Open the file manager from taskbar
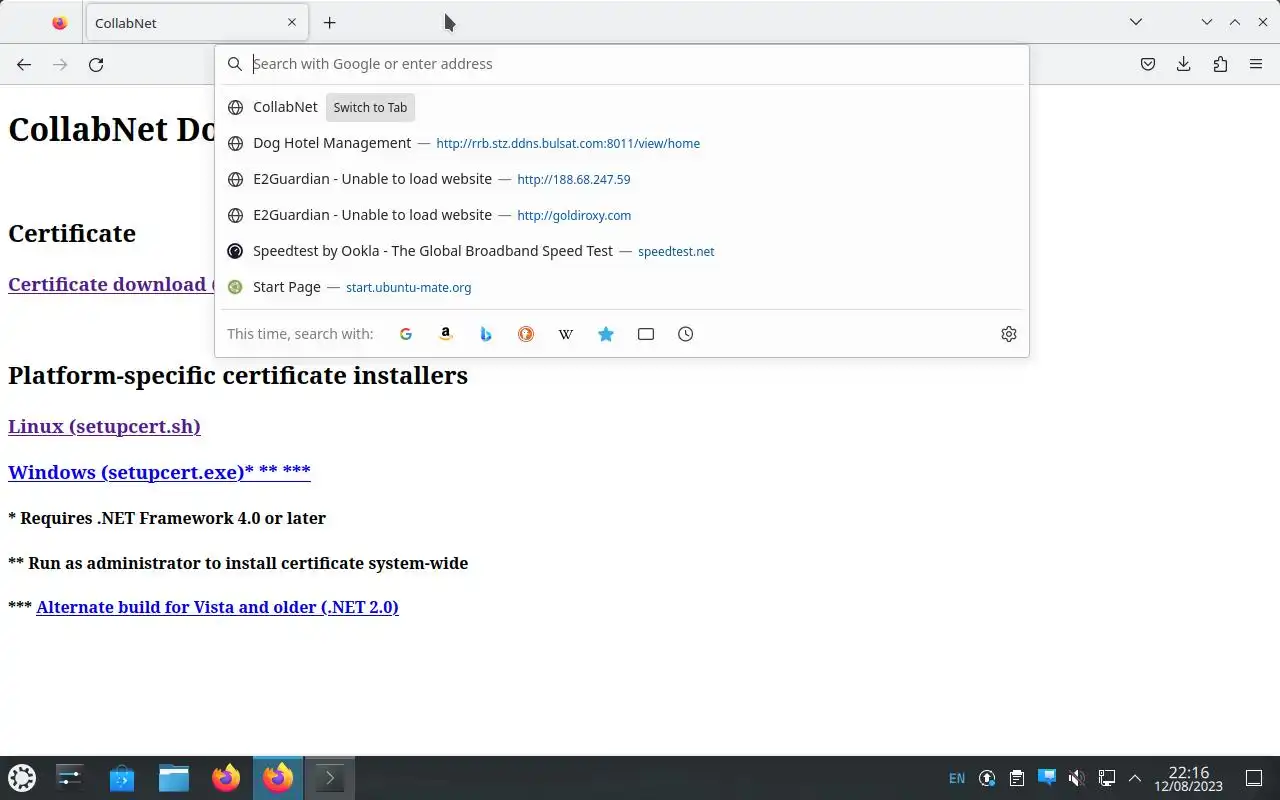Viewport: 1280px width, 800px height. pyautogui.click(x=174, y=778)
